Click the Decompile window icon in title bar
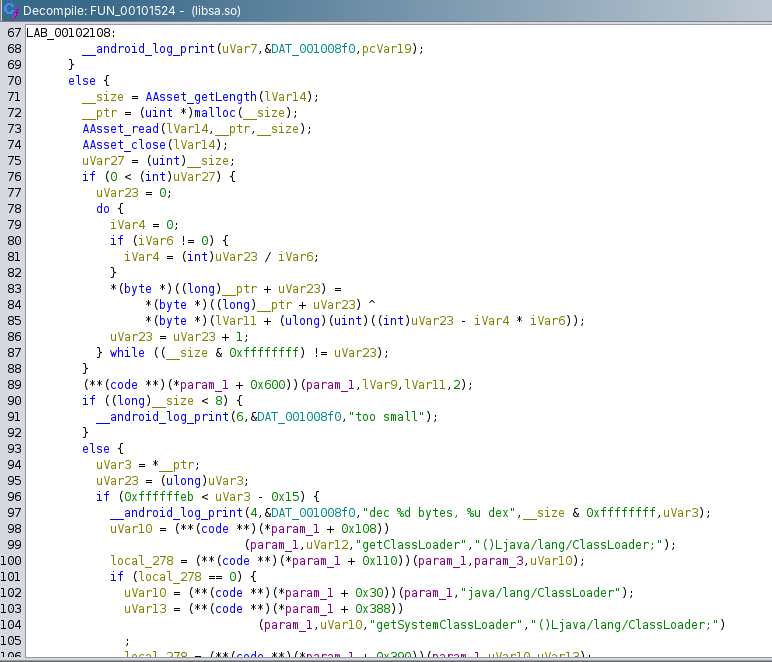This screenshot has height=662, width=772. coord(11,10)
